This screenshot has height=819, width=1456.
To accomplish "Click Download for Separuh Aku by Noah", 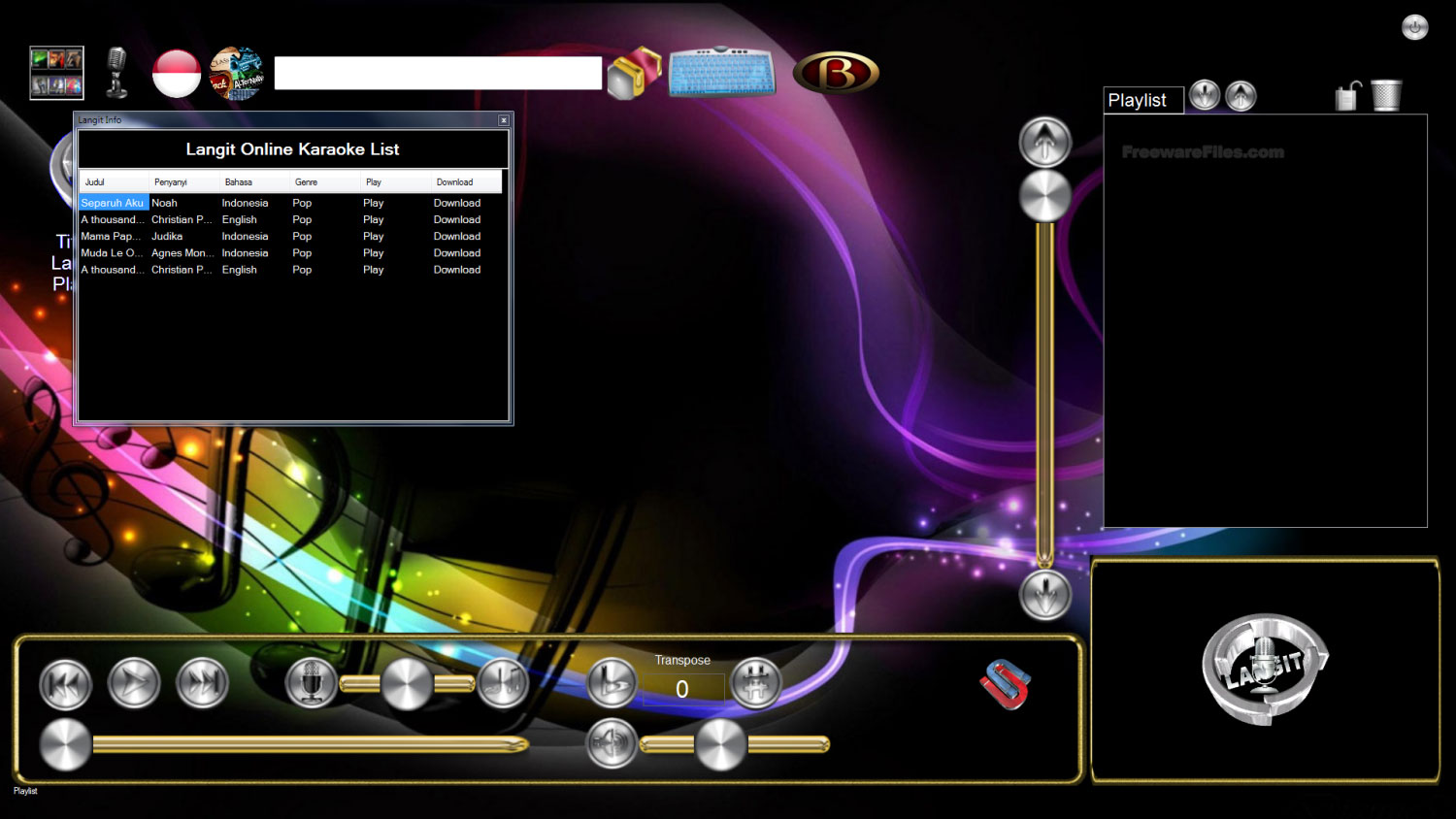I will [x=457, y=203].
